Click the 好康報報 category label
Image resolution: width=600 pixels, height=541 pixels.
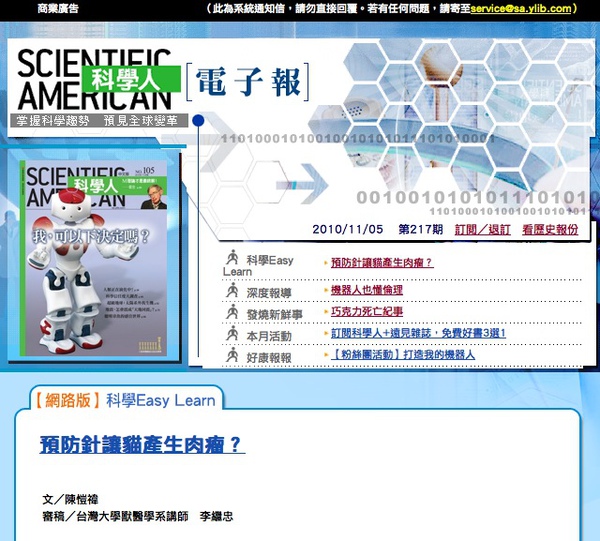click(269, 358)
